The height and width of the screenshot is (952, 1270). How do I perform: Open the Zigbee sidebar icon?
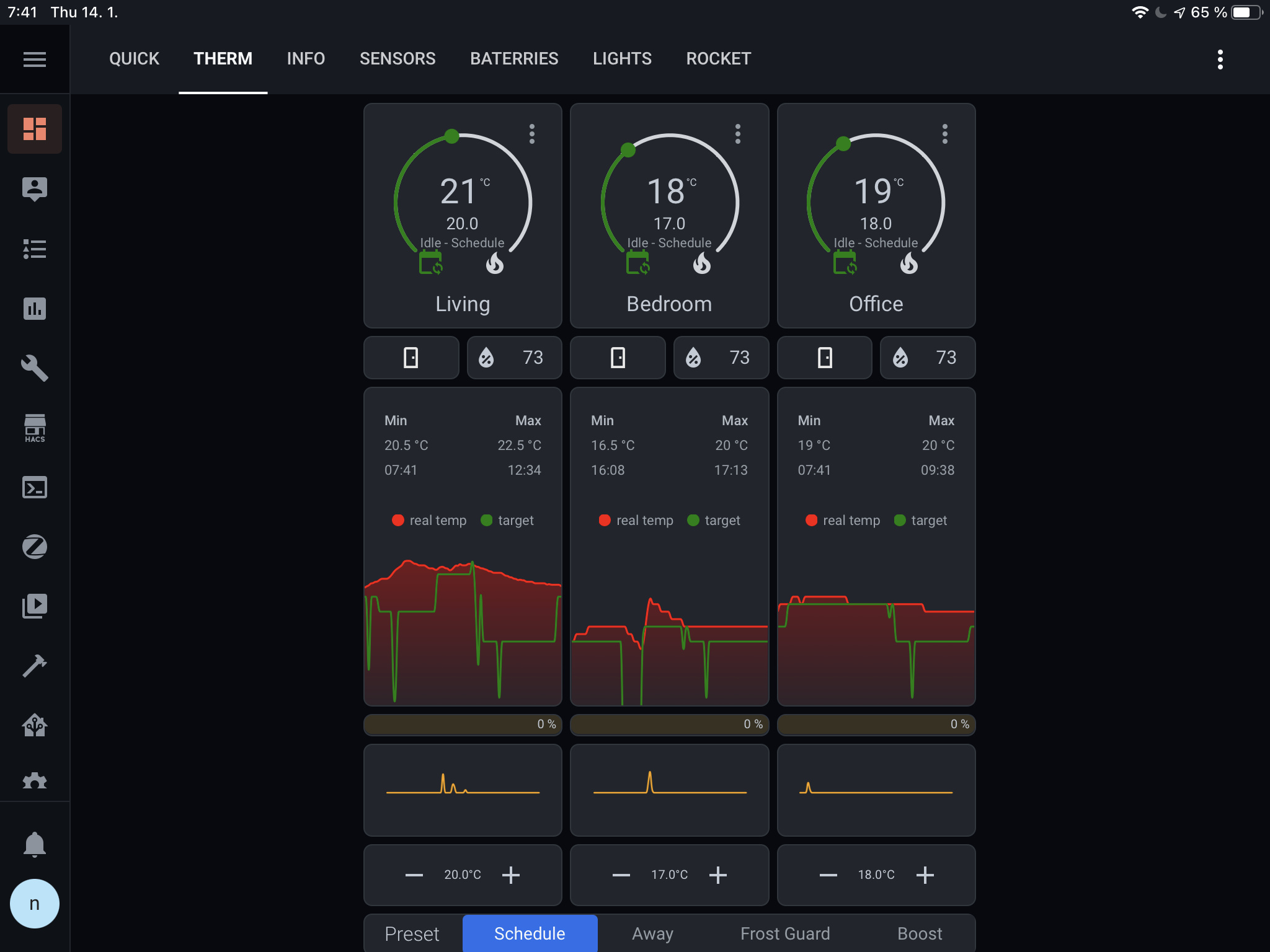pyautogui.click(x=35, y=547)
